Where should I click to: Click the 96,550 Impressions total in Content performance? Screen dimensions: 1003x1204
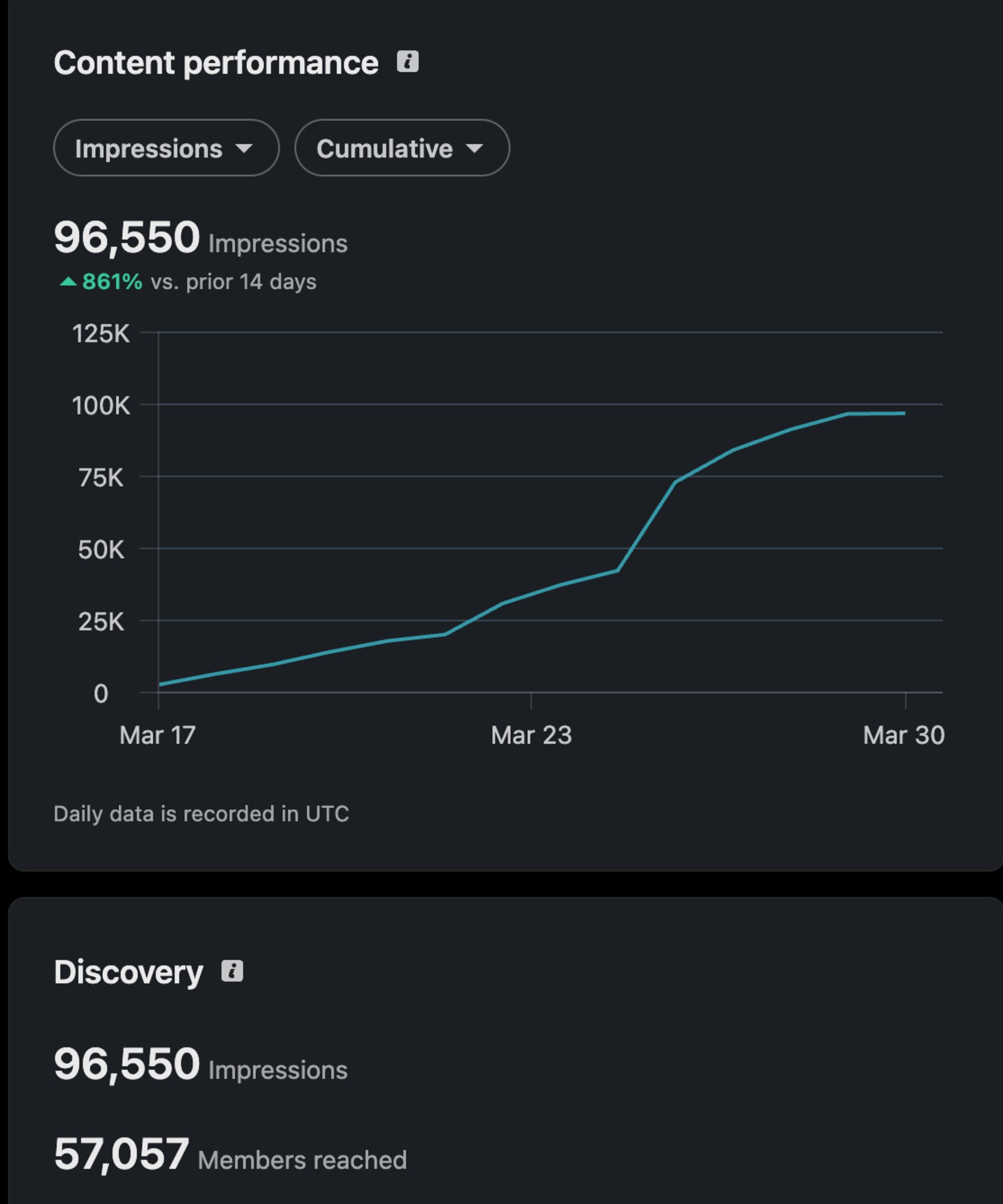click(201, 238)
